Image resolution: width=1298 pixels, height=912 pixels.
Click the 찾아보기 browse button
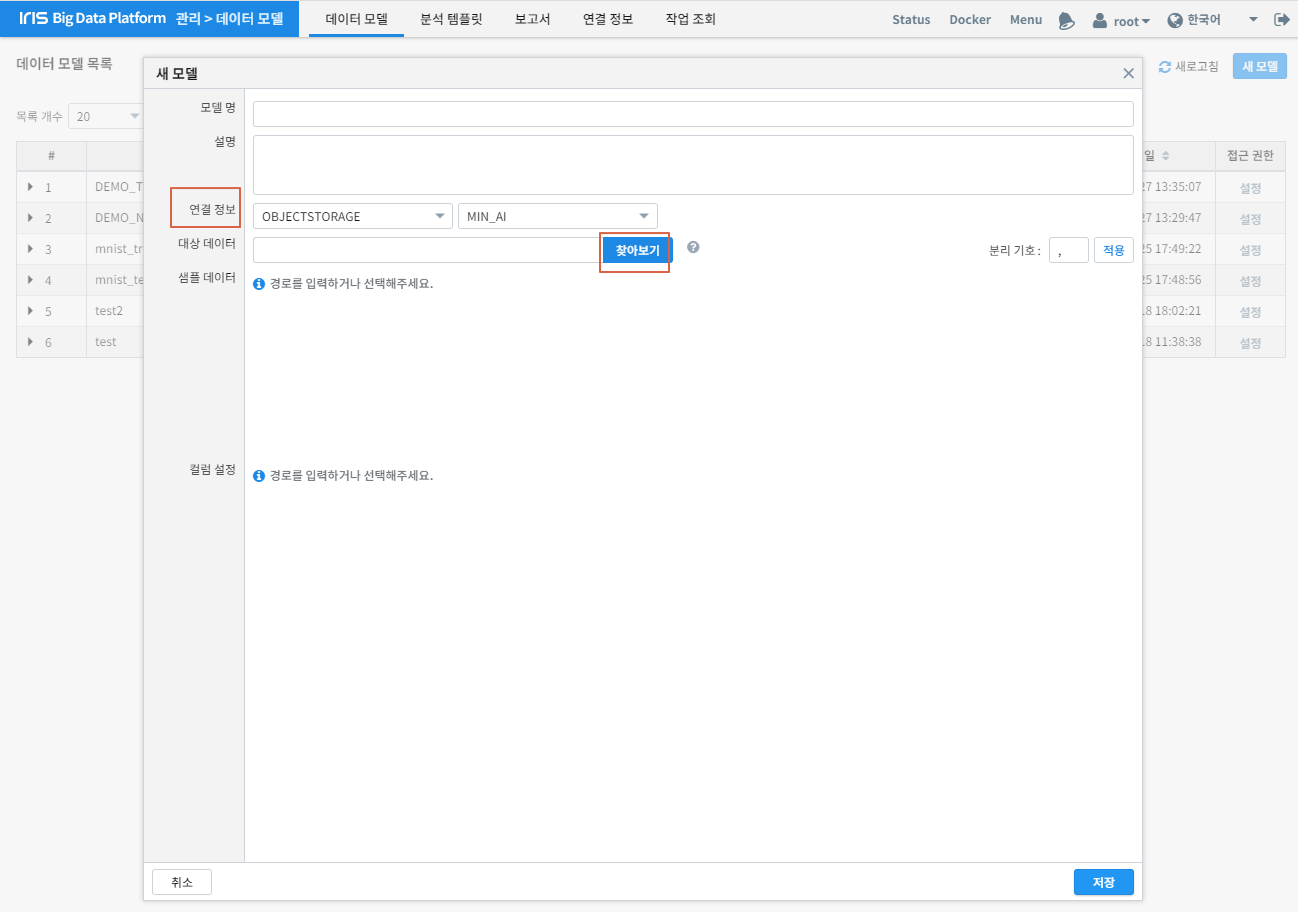tap(637, 250)
